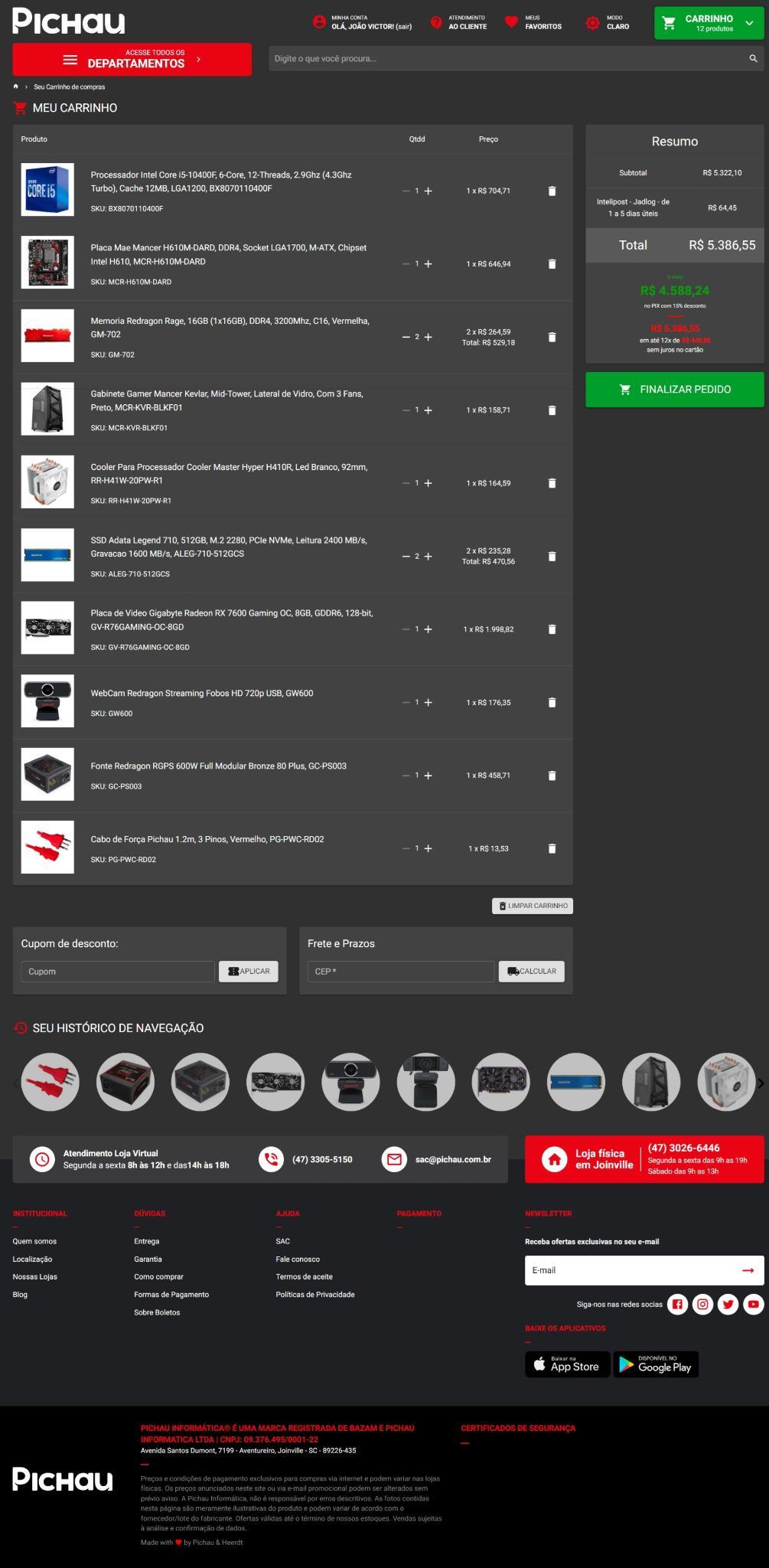Viewport: 769px width, 1568px height.
Task: Decrease quantity of Redragon Rage memory
Action: 406,337
